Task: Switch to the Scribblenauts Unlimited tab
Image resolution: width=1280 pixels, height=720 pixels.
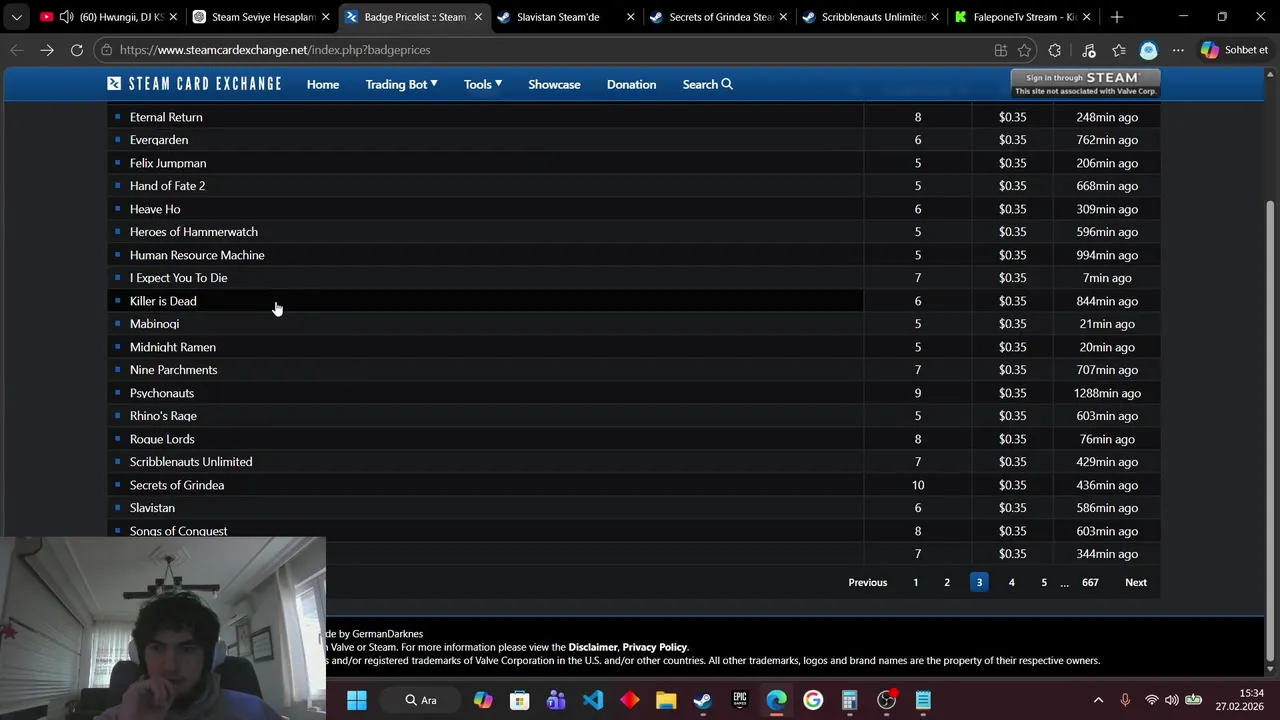Action: coord(871,17)
